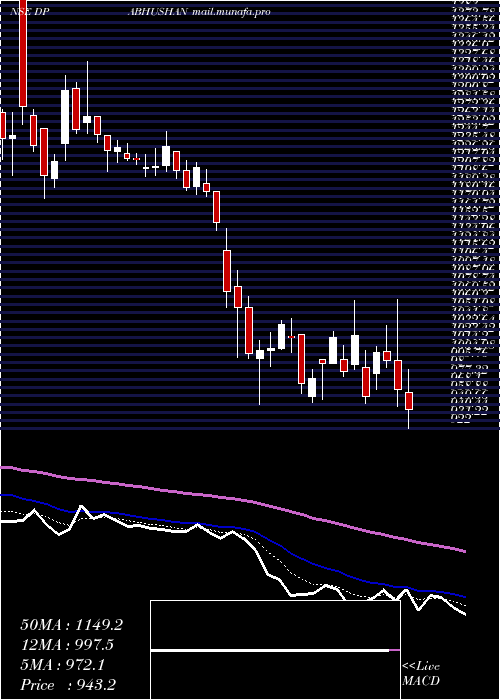Click the last red candle on the right
The height and width of the screenshot is (700, 500).
[x=409, y=400]
